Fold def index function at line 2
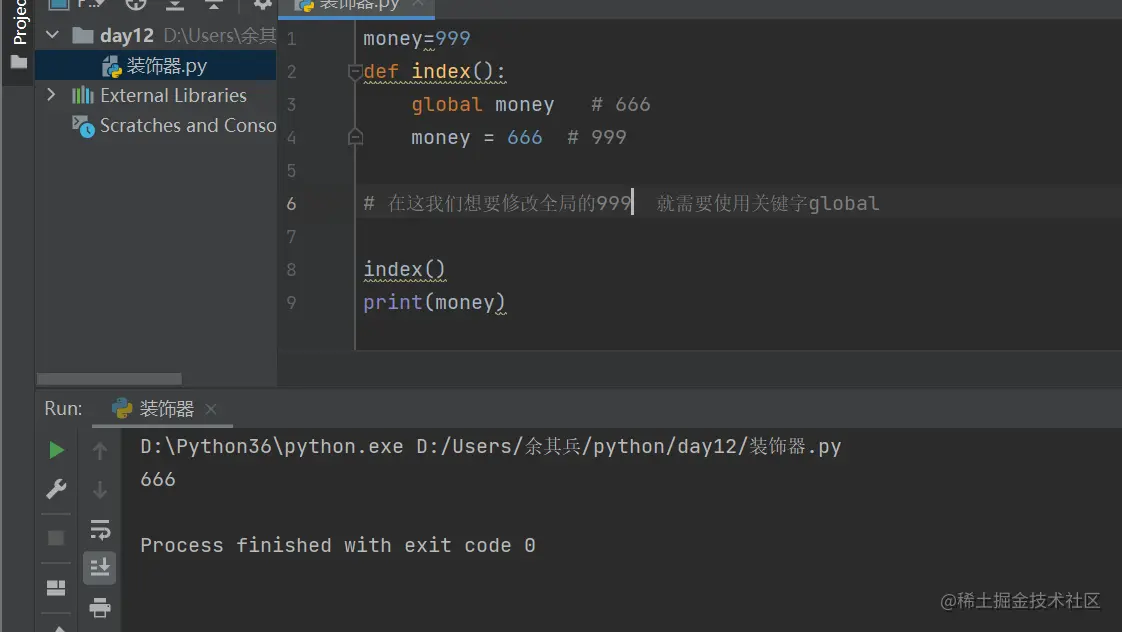The image size is (1122, 632). click(x=355, y=72)
